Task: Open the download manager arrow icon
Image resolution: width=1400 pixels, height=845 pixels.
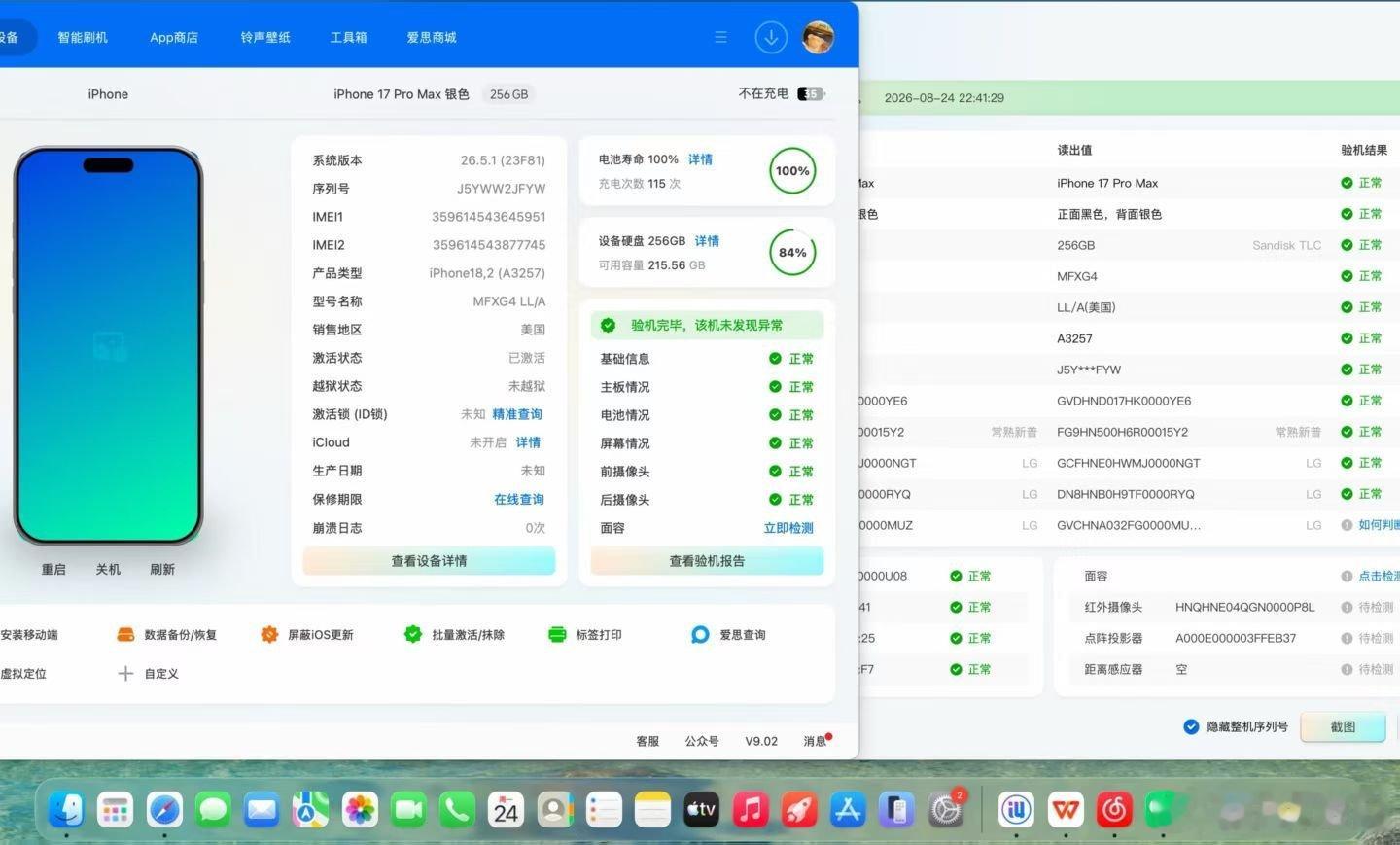Action: click(x=771, y=37)
